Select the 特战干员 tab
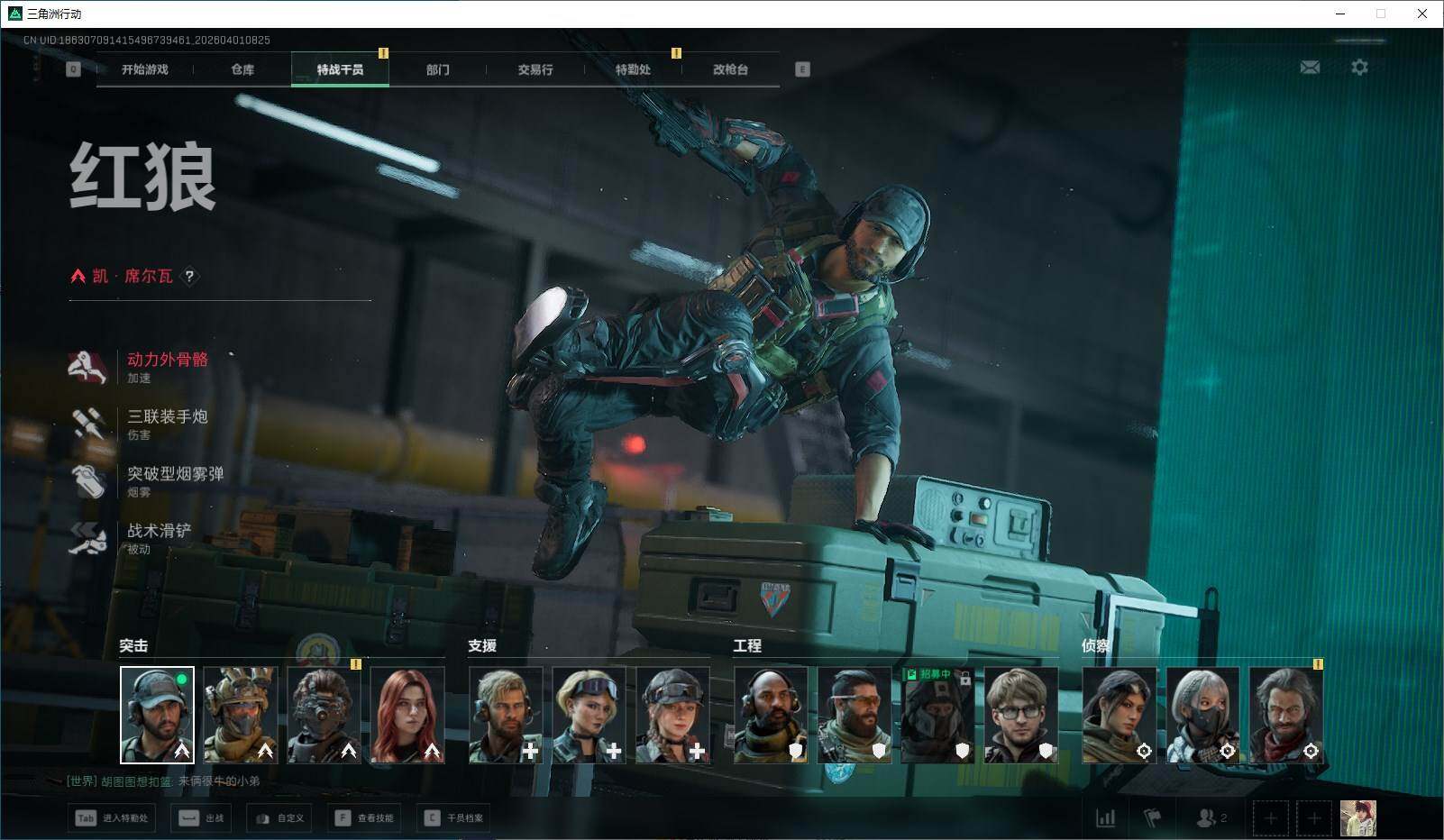This screenshot has height=840, width=1444. (340, 69)
